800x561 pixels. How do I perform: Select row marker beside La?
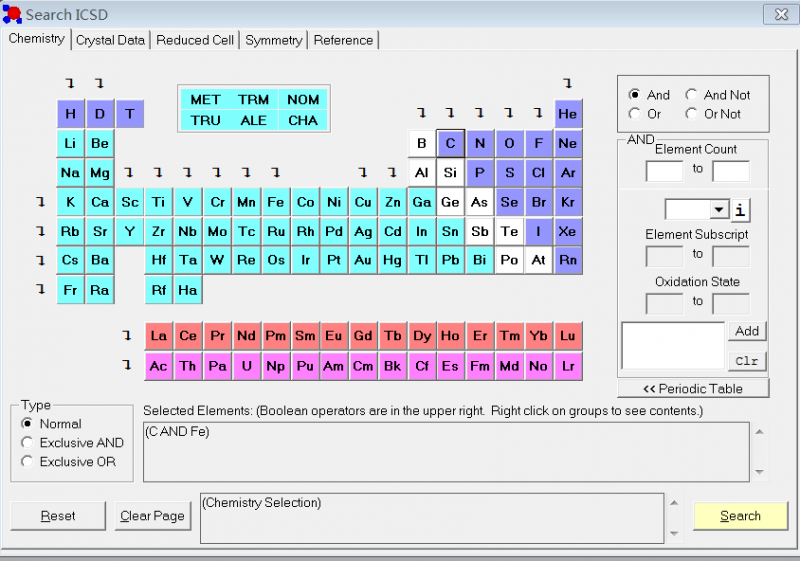click(x=127, y=336)
